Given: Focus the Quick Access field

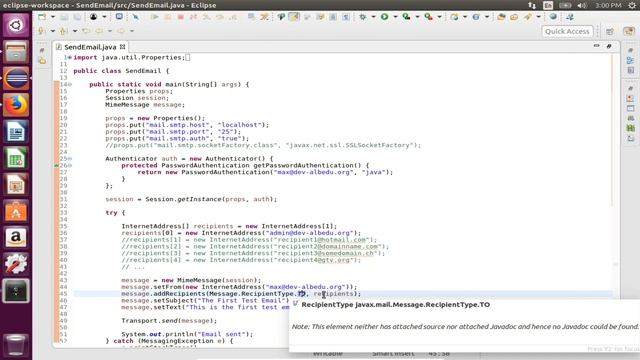Looking at the screenshot, I should coord(567,31).
